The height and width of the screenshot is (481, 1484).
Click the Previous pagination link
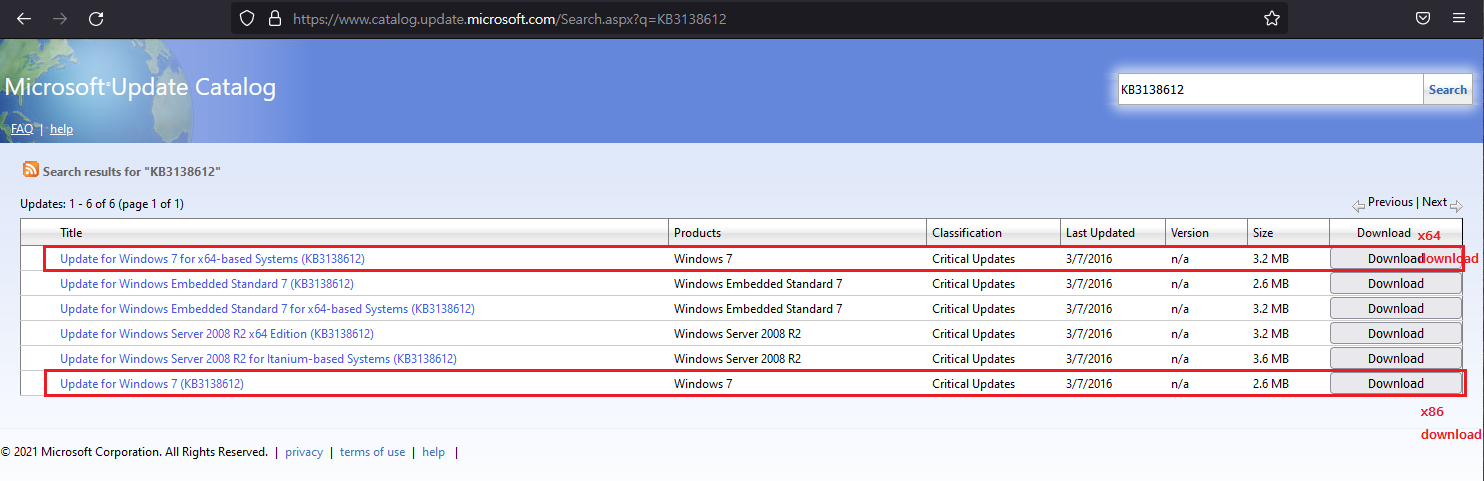pos(1390,202)
